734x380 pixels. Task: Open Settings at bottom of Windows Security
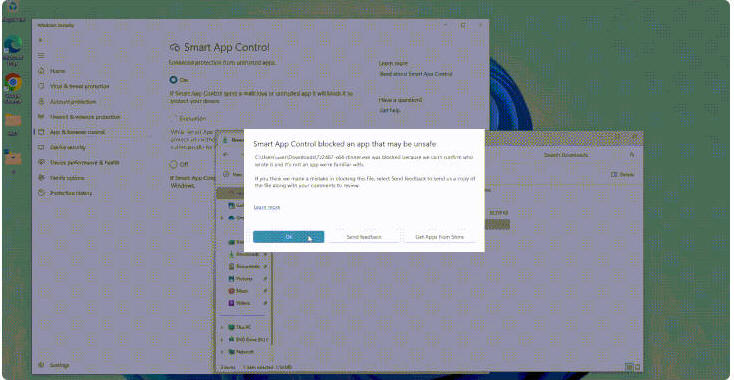54,365
